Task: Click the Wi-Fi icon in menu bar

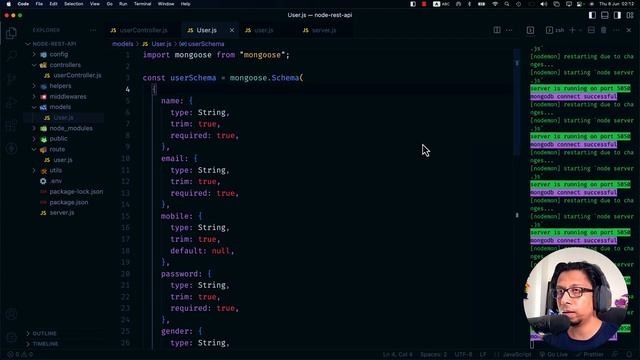Action: (495, 4)
